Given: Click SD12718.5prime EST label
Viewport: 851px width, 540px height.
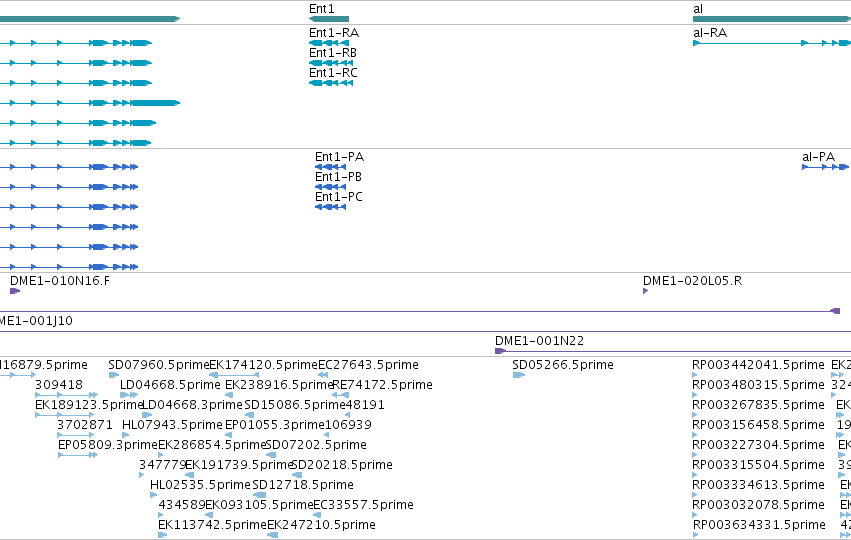Looking at the screenshot, I should 303,485.
